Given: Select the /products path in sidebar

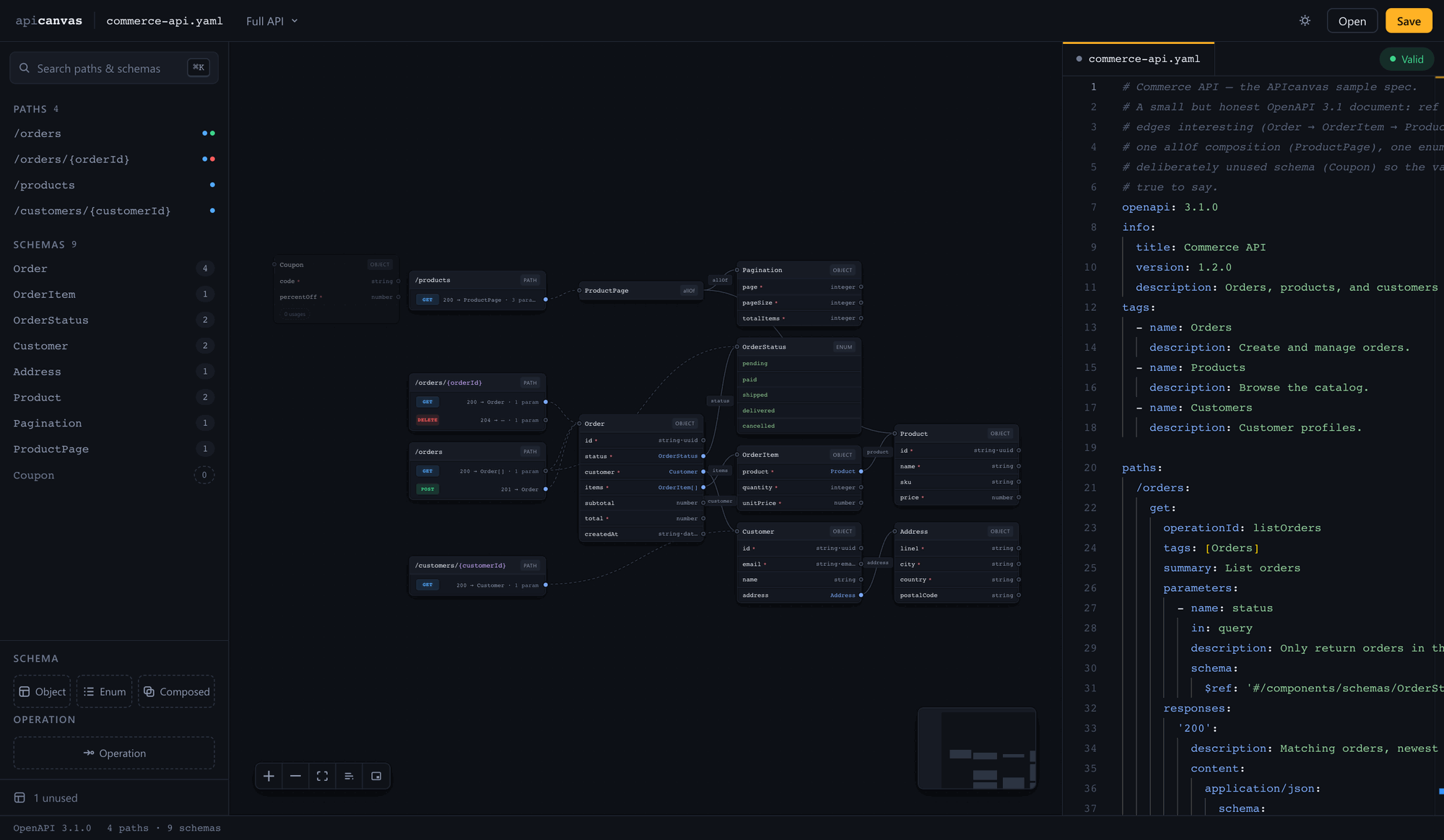Looking at the screenshot, I should coord(114,185).
